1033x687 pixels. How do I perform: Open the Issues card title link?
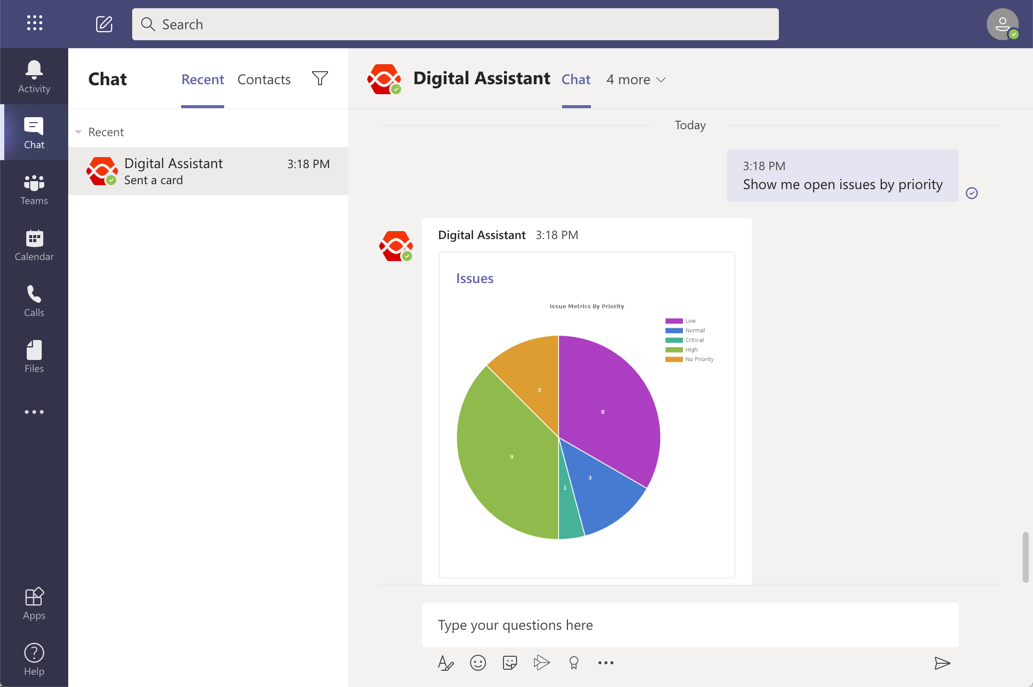click(474, 279)
